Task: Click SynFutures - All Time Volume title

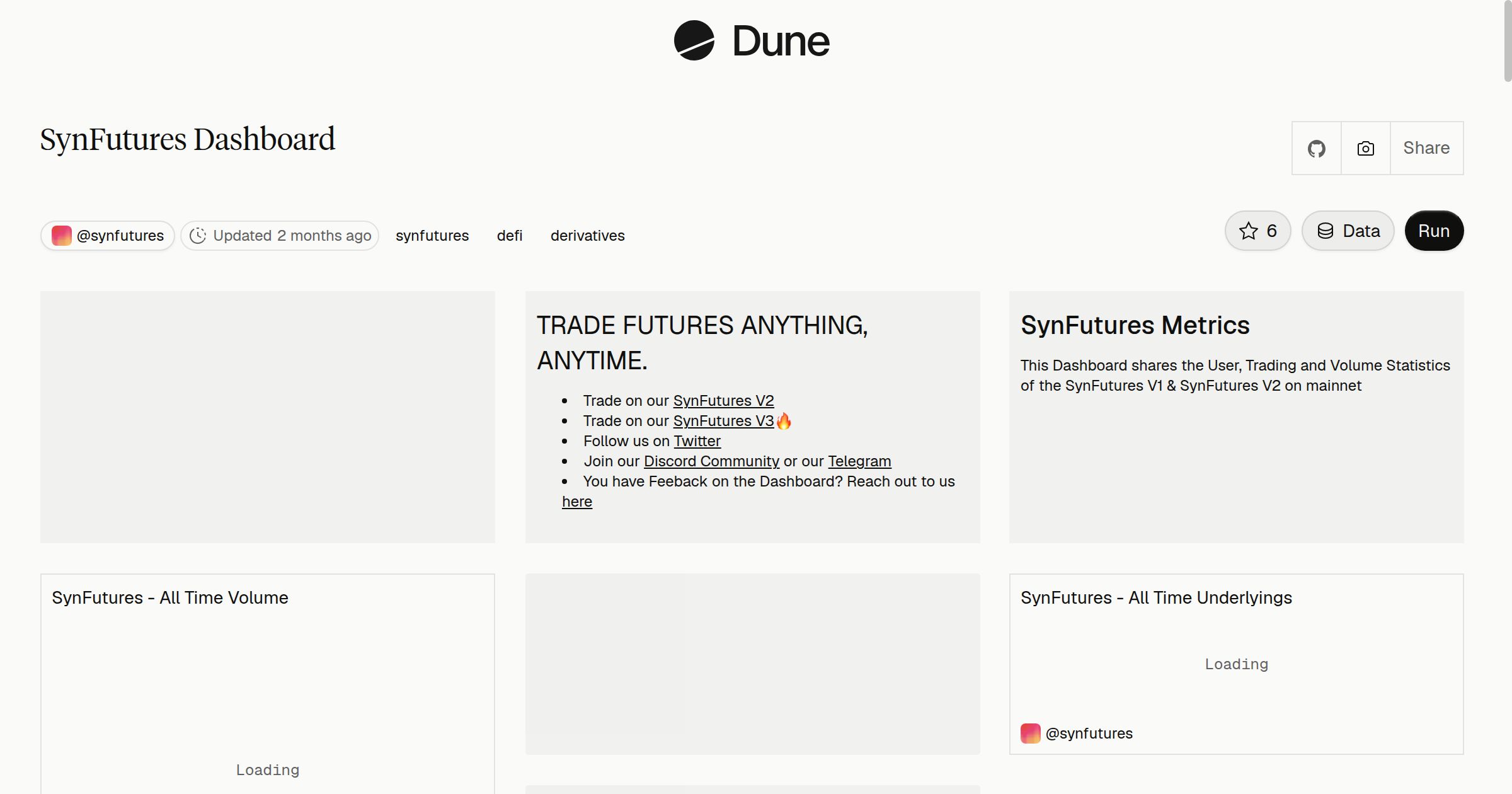Action: point(170,597)
